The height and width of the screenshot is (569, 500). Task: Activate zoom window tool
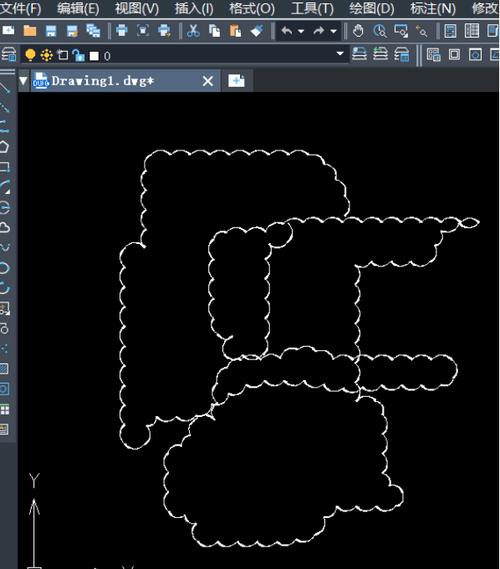(401, 31)
